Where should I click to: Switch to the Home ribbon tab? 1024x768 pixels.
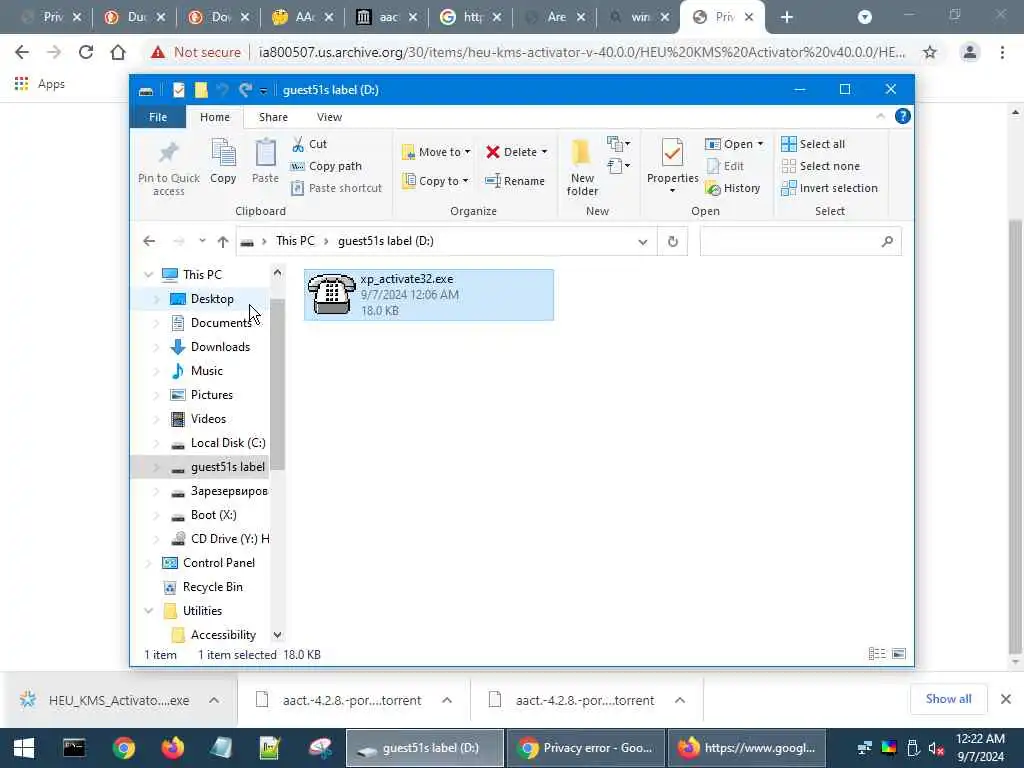click(215, 117)
